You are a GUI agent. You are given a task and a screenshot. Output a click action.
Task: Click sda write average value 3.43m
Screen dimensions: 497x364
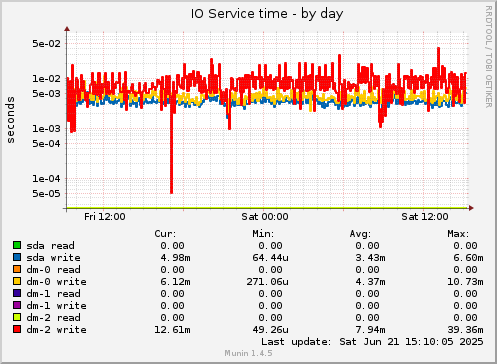370,258
